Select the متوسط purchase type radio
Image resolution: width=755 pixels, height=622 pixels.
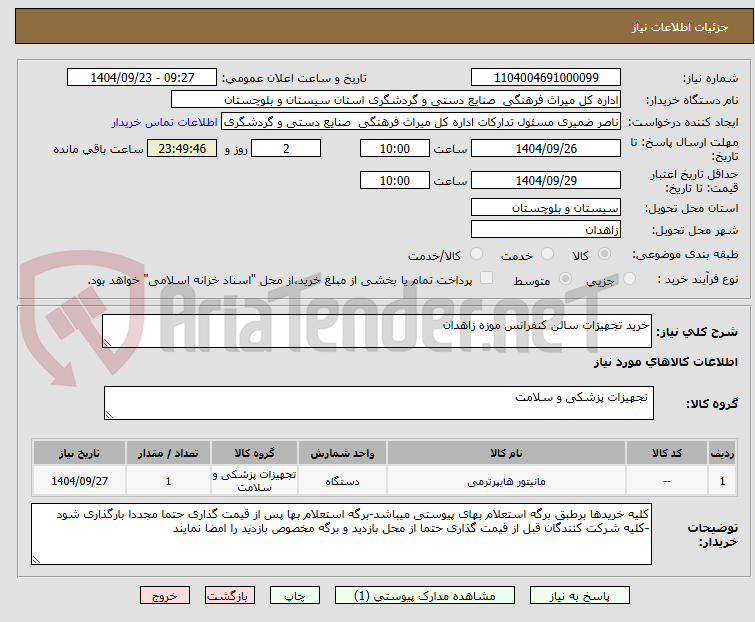tap(565, 278)
